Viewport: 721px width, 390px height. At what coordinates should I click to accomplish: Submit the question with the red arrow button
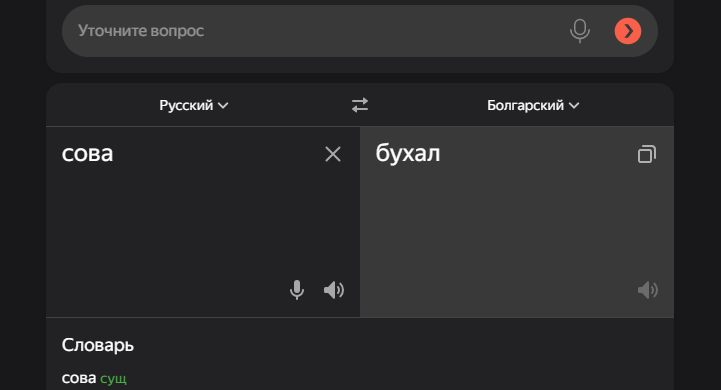(628, 31)
